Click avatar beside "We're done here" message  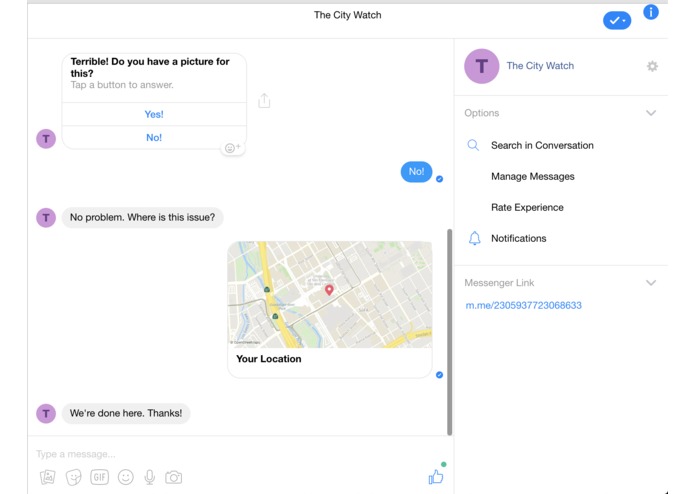coord(46,413)
